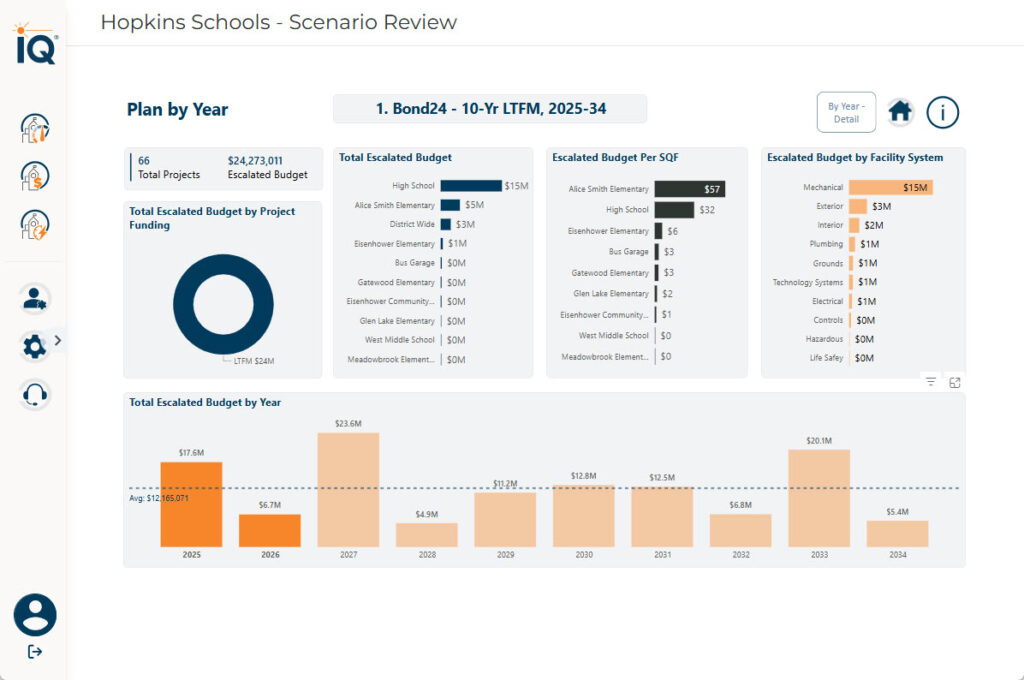The width and height of the screenshot is (1024, 680).
Task: Open the settings gear icon
Action: 35,346
